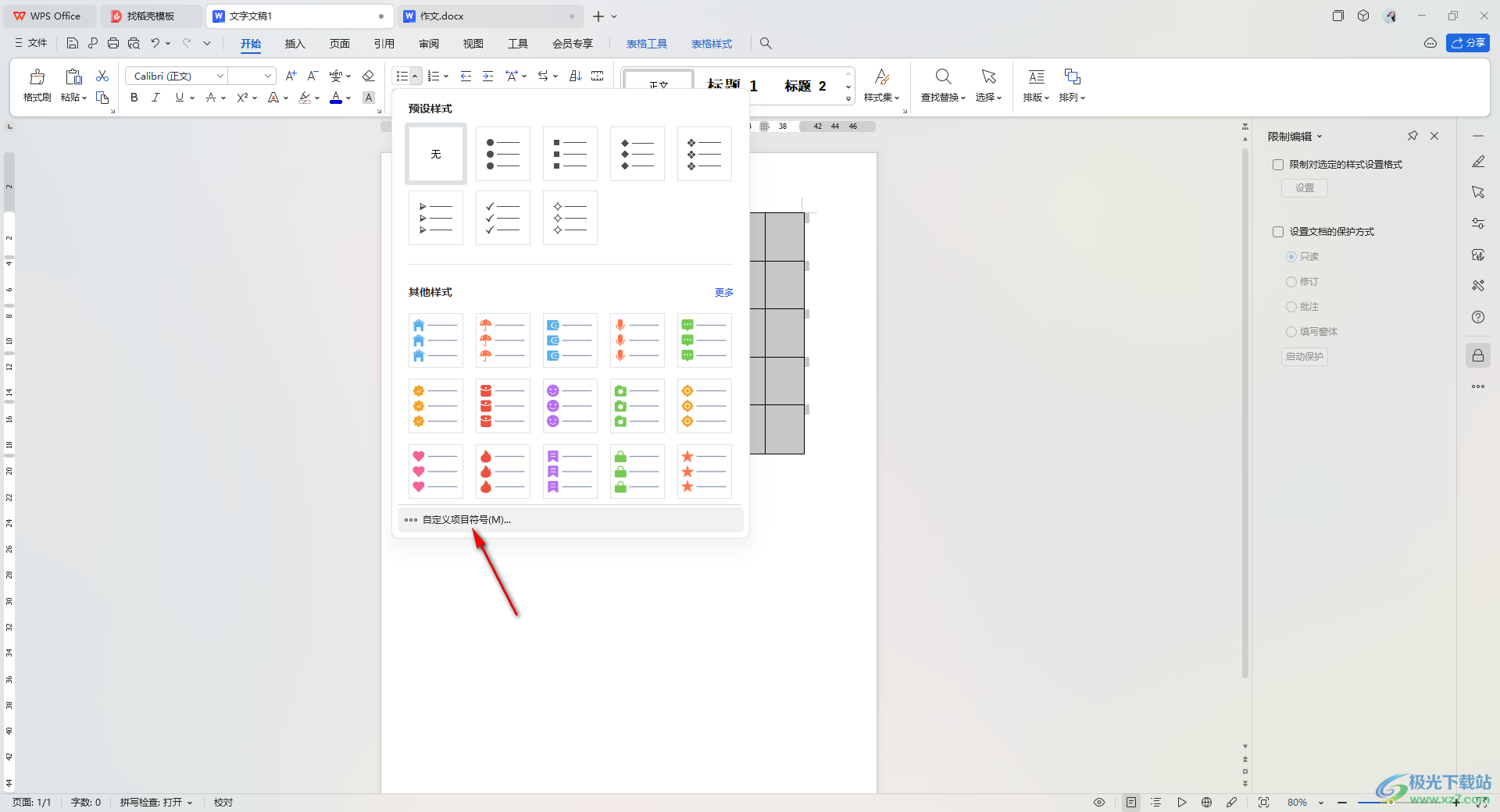Open the 插入 ribbon tab
The image size is (1500, 812).
point(295,44)
